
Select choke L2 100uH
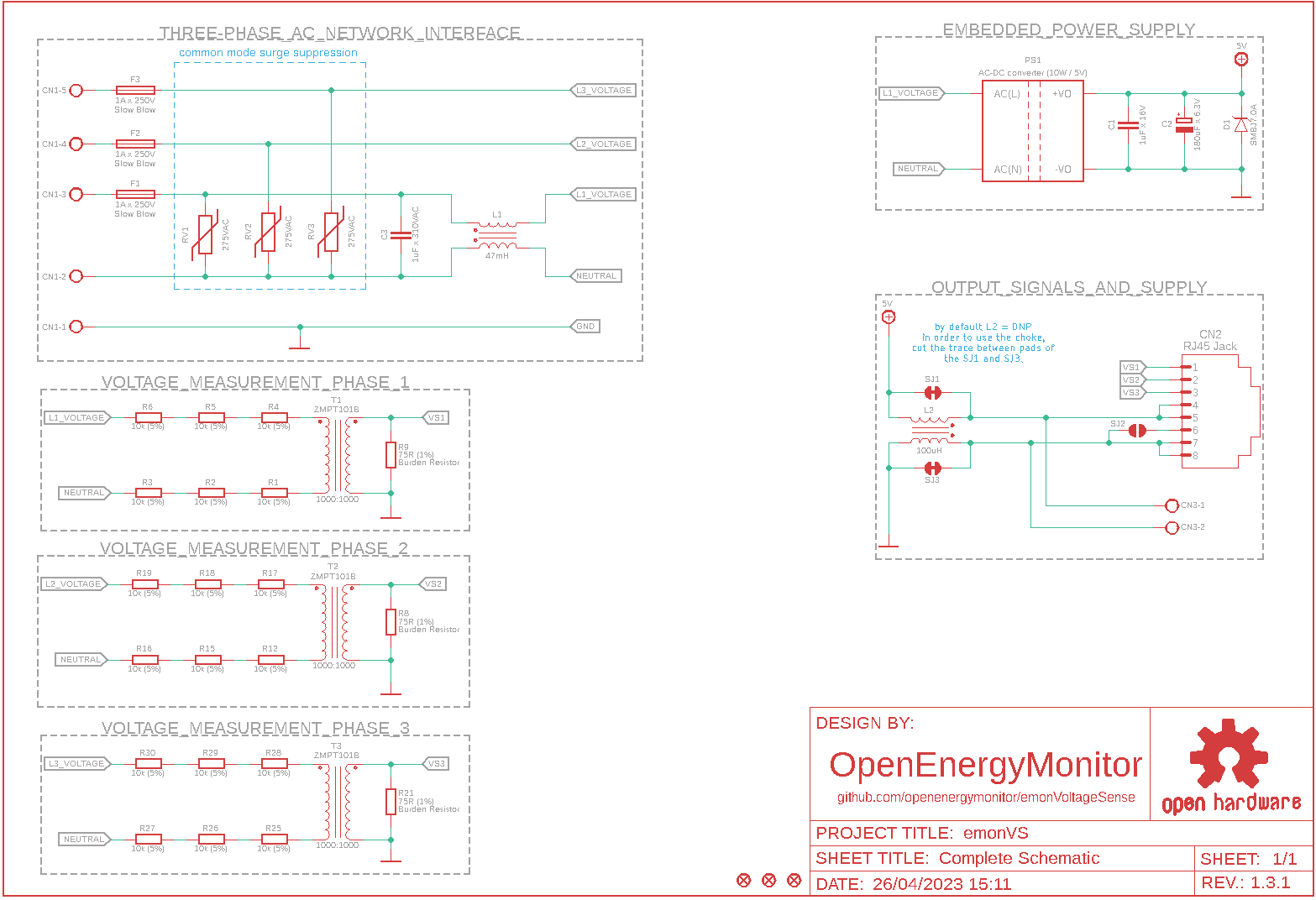930,430
